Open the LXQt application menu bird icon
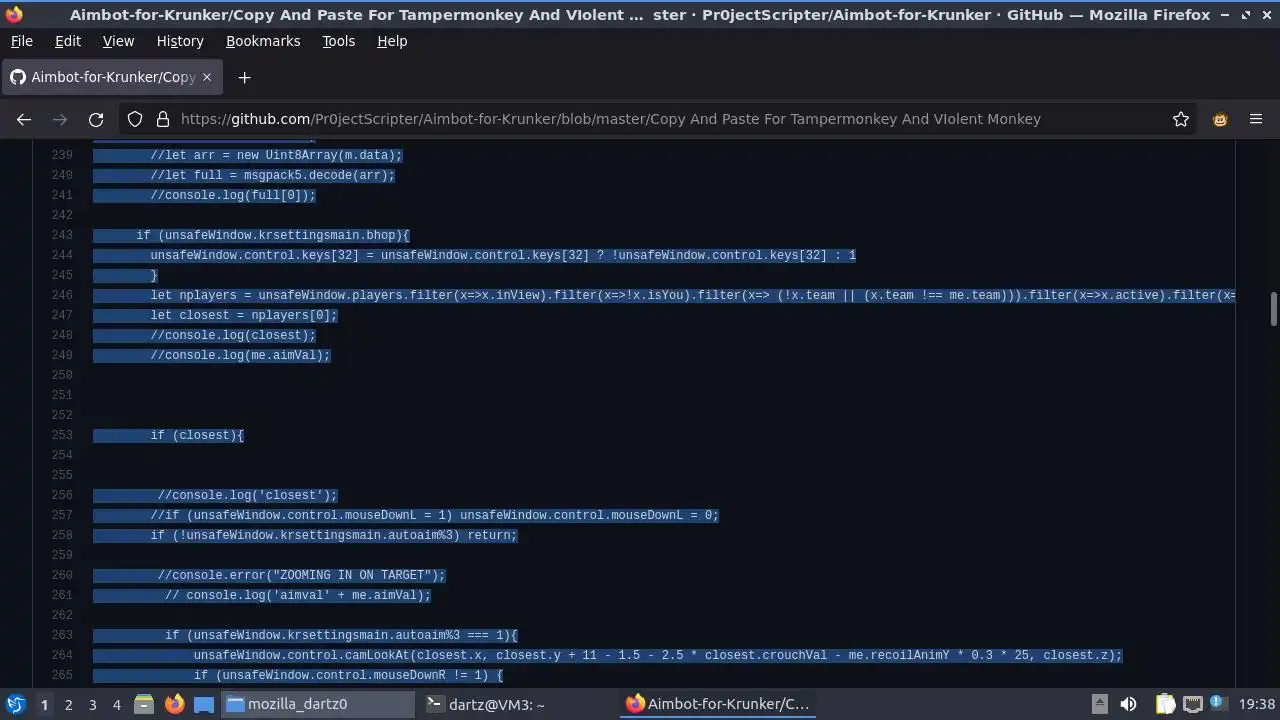This screenshot has width=1280, height=720. [16, 704]
